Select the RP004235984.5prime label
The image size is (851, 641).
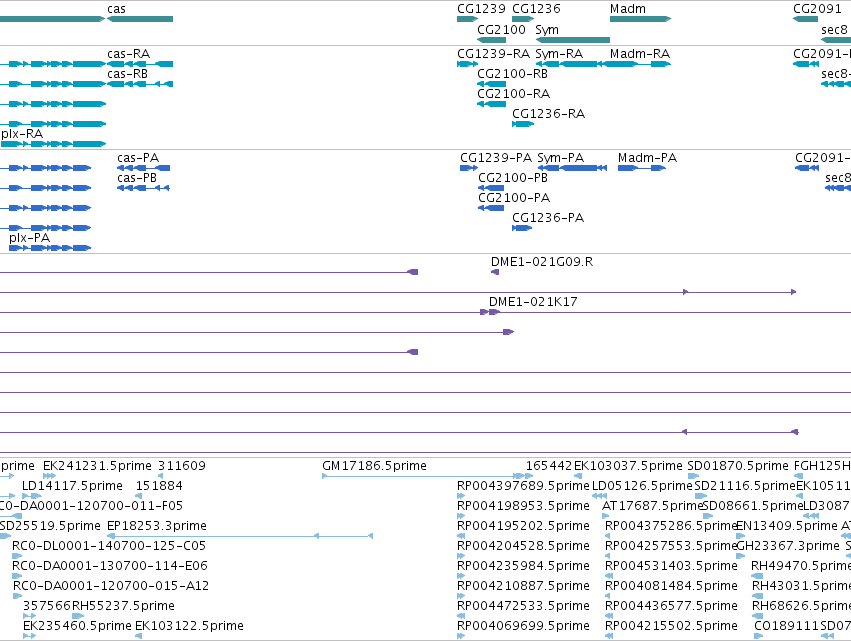(523, 566)
